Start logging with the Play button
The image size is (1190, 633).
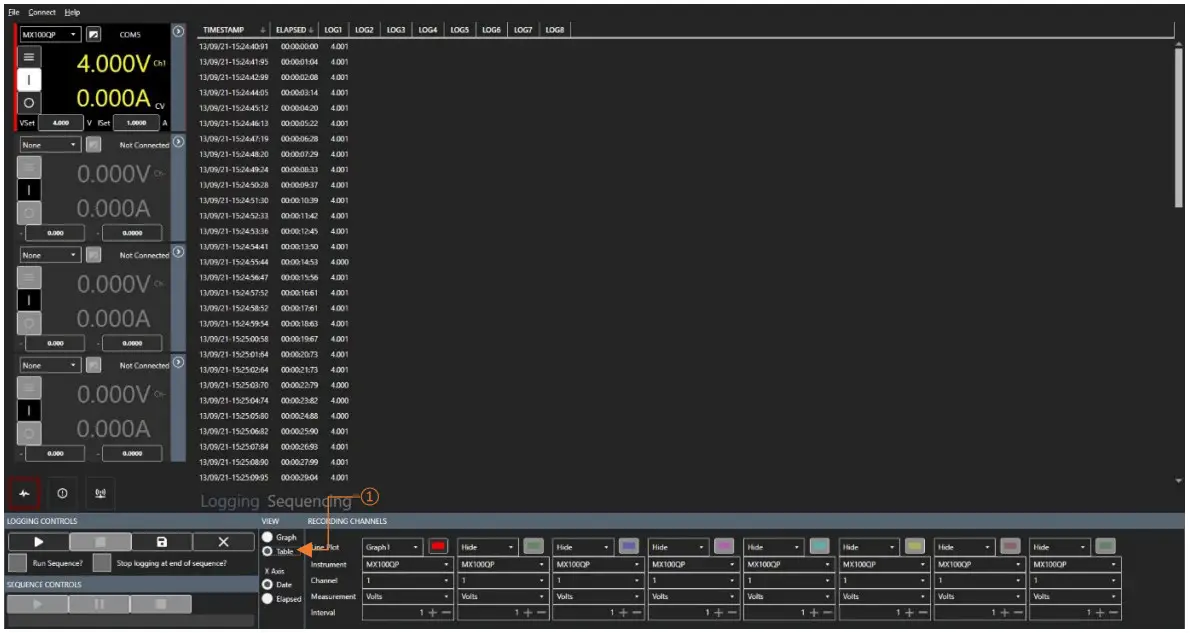pyautogui.click(x=39, y=541)
